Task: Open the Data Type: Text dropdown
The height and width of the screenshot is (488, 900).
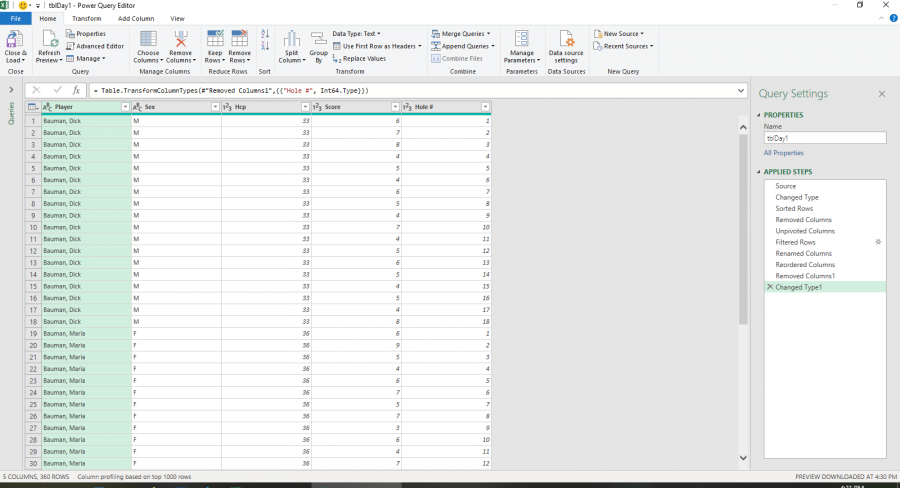Action: click(356, 34)
